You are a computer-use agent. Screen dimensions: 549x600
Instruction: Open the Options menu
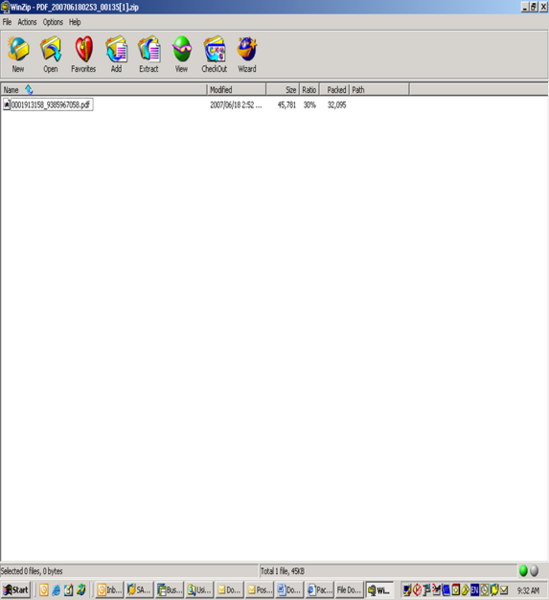[53, 22]
